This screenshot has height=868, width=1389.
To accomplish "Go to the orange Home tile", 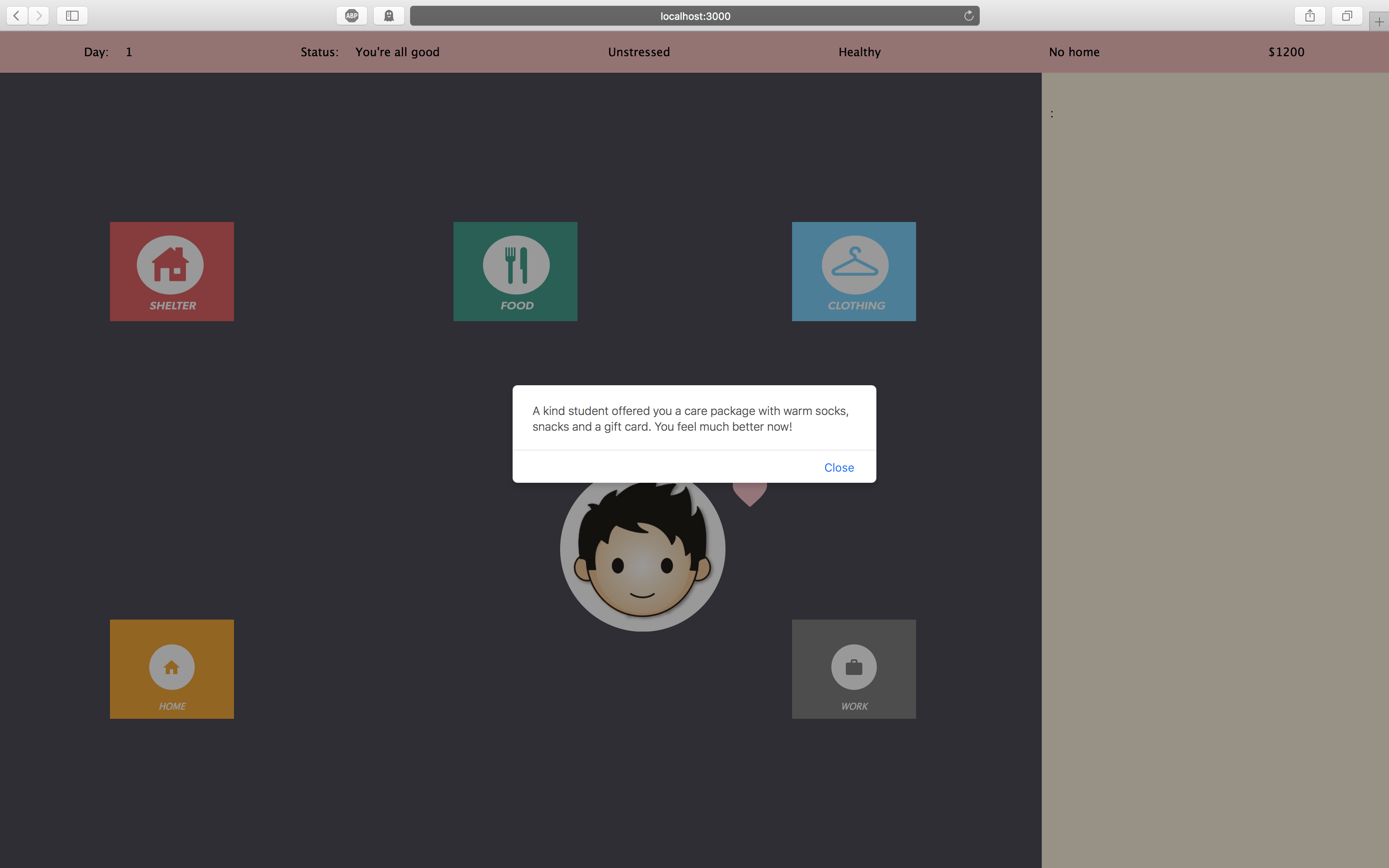I will [x=172, y=668].
